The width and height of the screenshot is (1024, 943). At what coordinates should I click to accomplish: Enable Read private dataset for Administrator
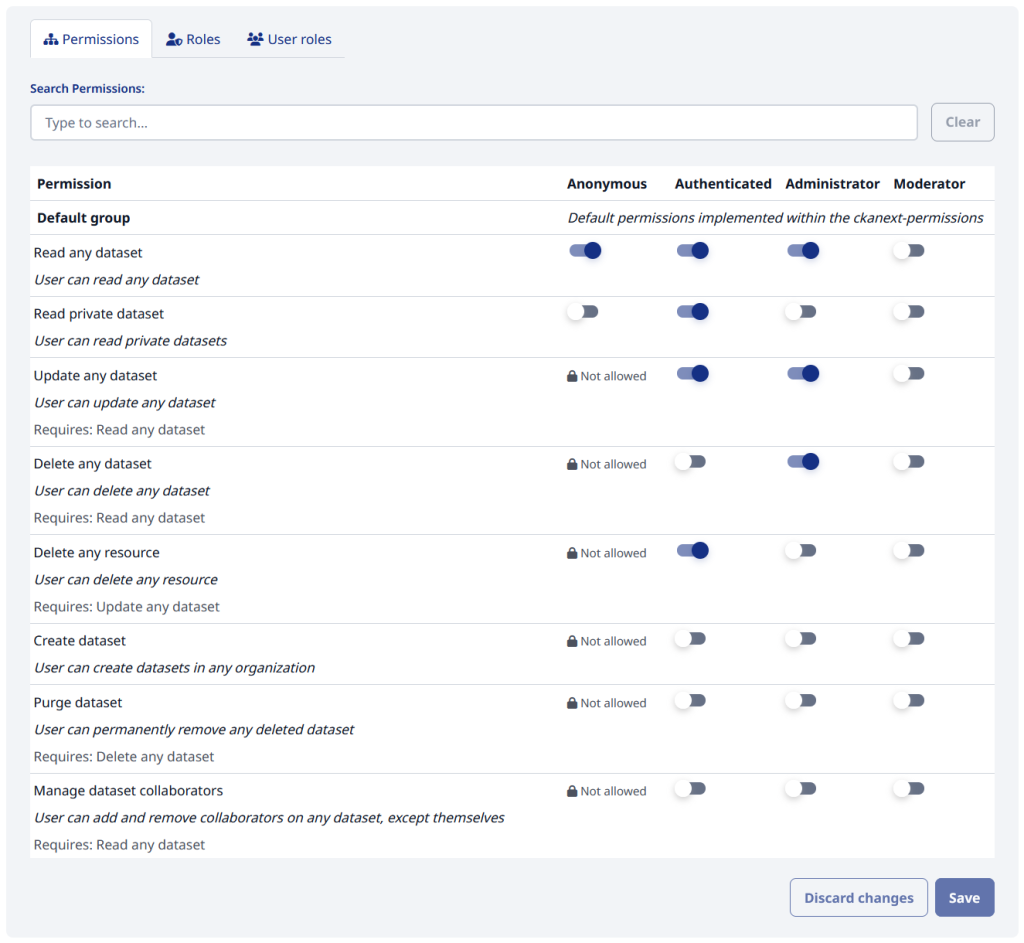click(801, 312)
